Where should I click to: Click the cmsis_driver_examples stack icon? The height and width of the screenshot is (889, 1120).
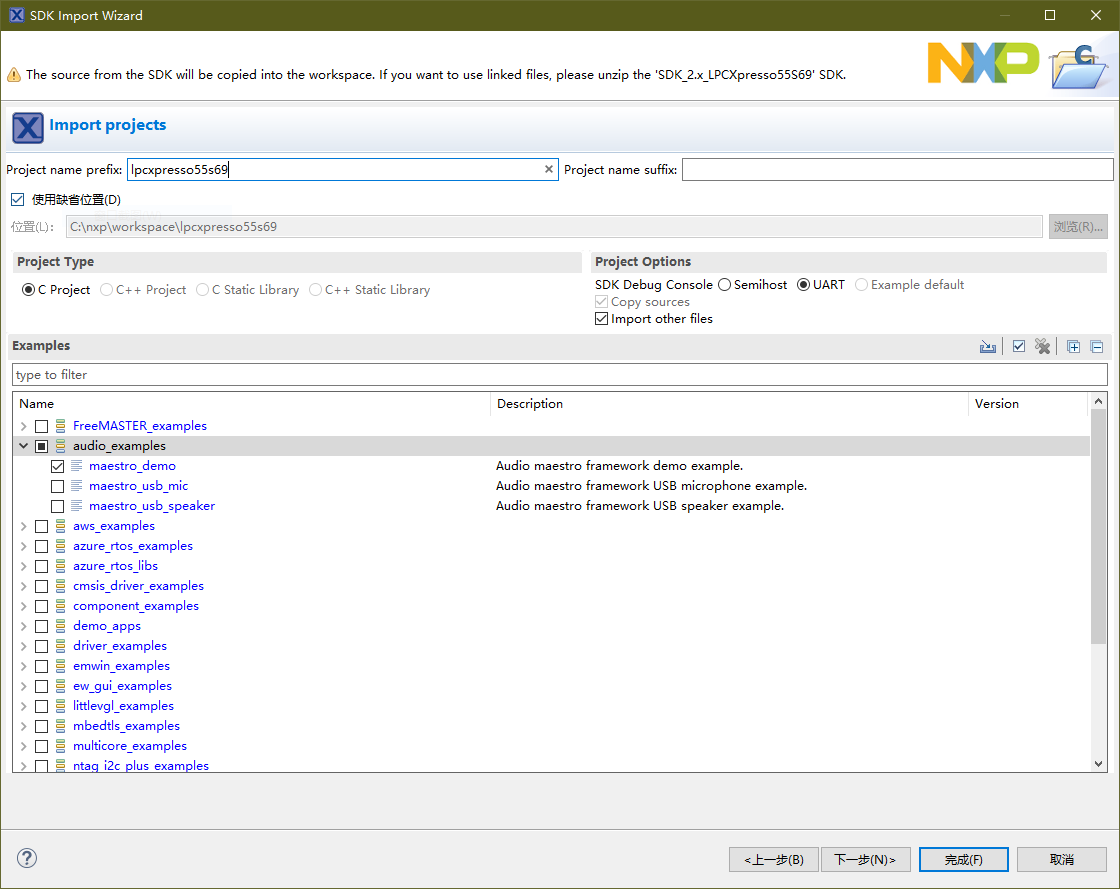(61, 586)
